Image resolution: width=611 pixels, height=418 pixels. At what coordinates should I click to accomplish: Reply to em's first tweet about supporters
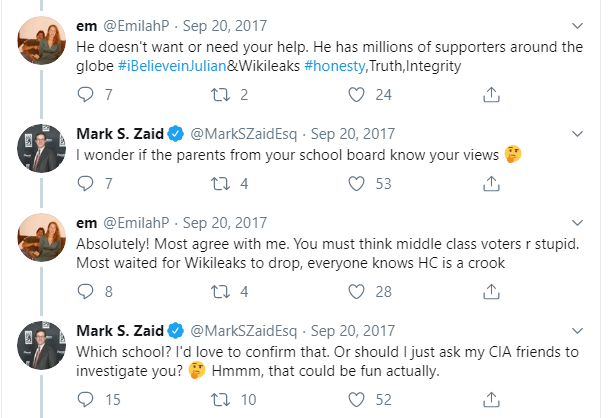tap(83, 95)
